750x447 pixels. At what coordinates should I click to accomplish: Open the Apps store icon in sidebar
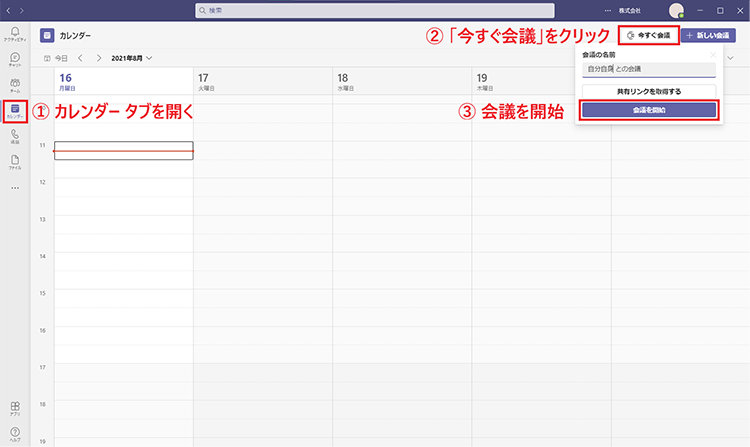(15, 408)
